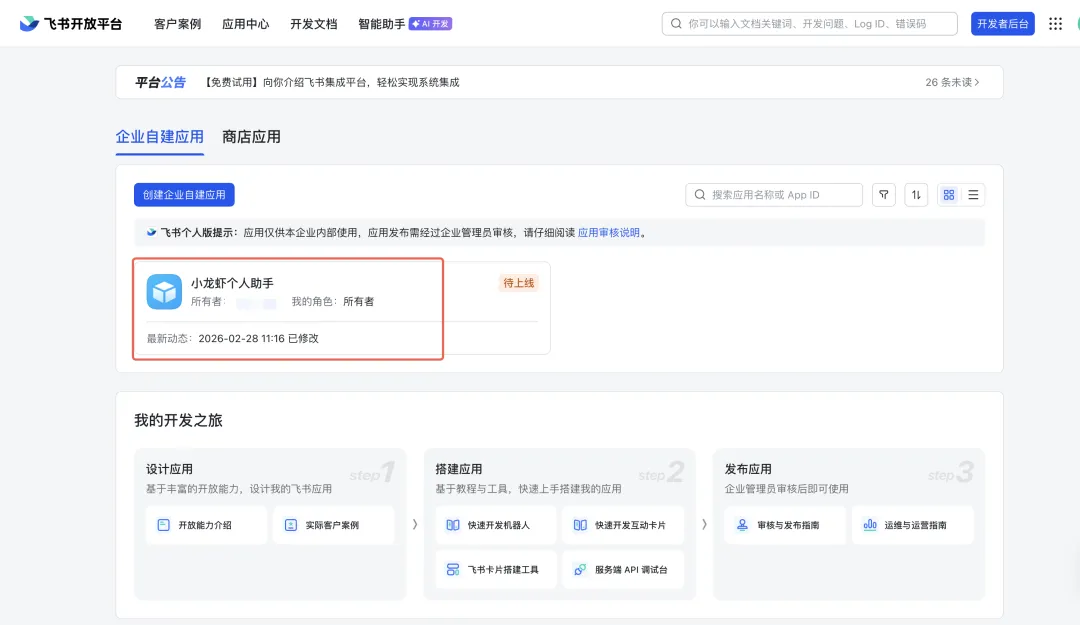Open 快速开发机器人 tutorial

coord(495,525)
